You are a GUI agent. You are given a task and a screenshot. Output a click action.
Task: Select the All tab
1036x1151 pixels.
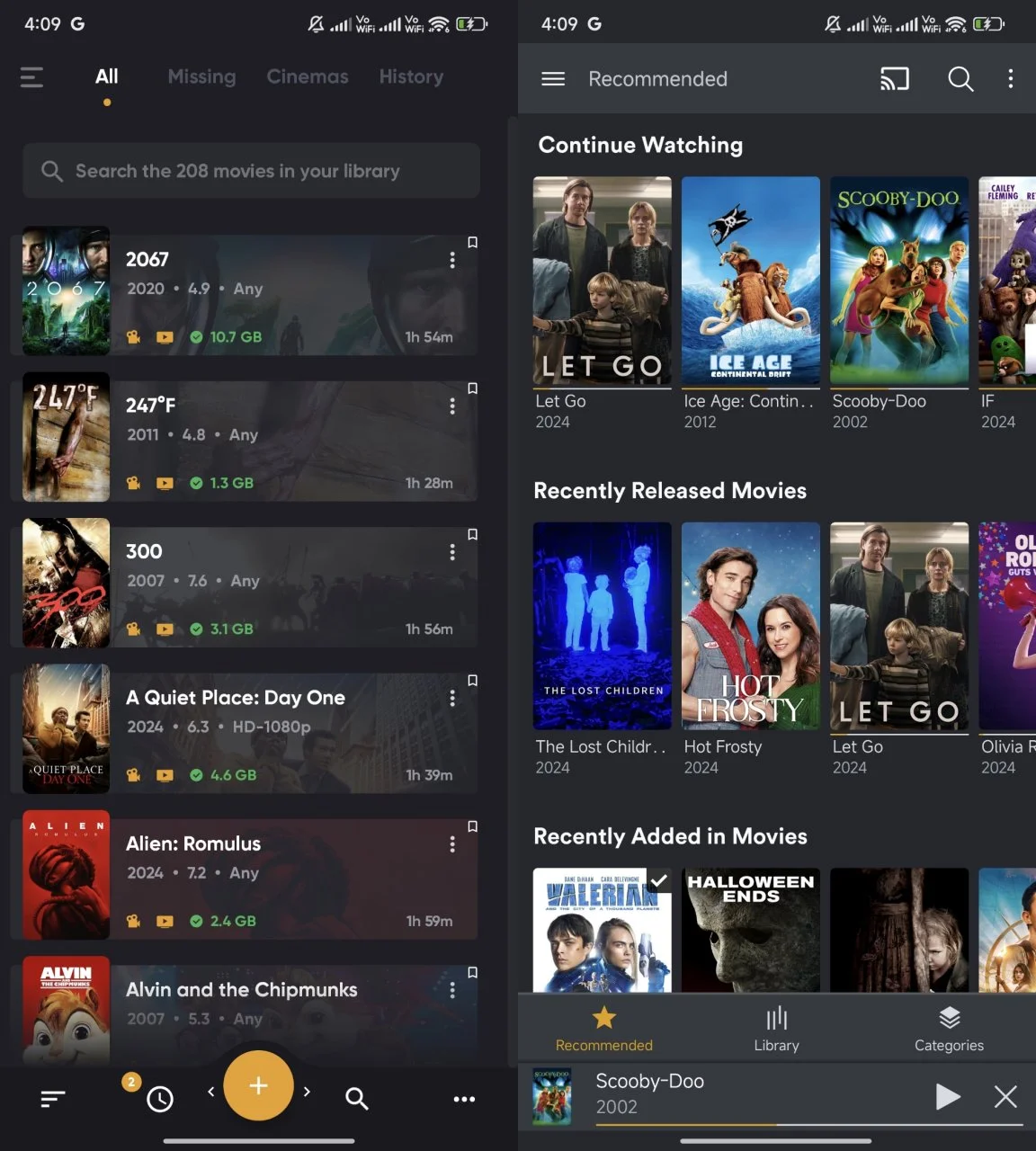point(107,77)
